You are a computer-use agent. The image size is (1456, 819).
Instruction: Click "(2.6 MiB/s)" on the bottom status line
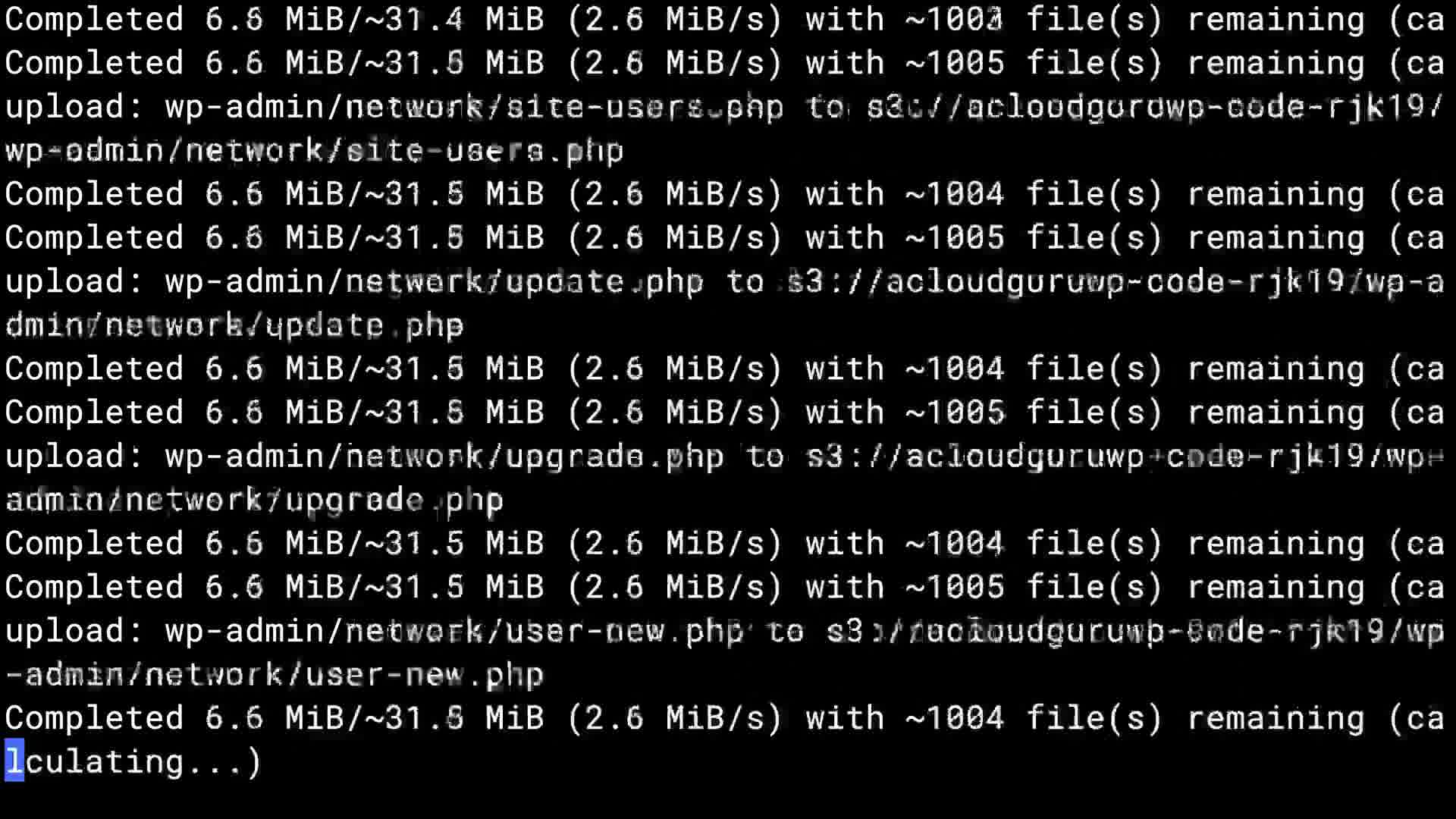(674, 718)
